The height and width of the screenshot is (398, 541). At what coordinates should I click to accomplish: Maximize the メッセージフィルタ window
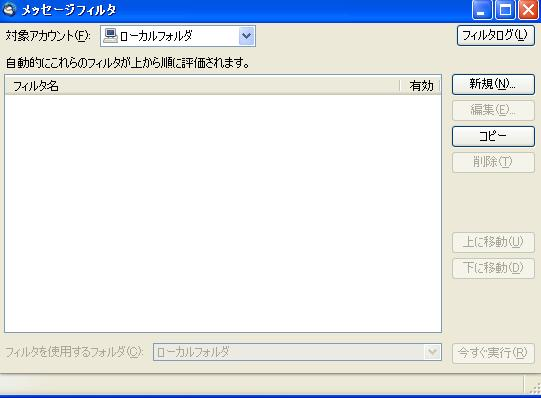coord(505,10)
